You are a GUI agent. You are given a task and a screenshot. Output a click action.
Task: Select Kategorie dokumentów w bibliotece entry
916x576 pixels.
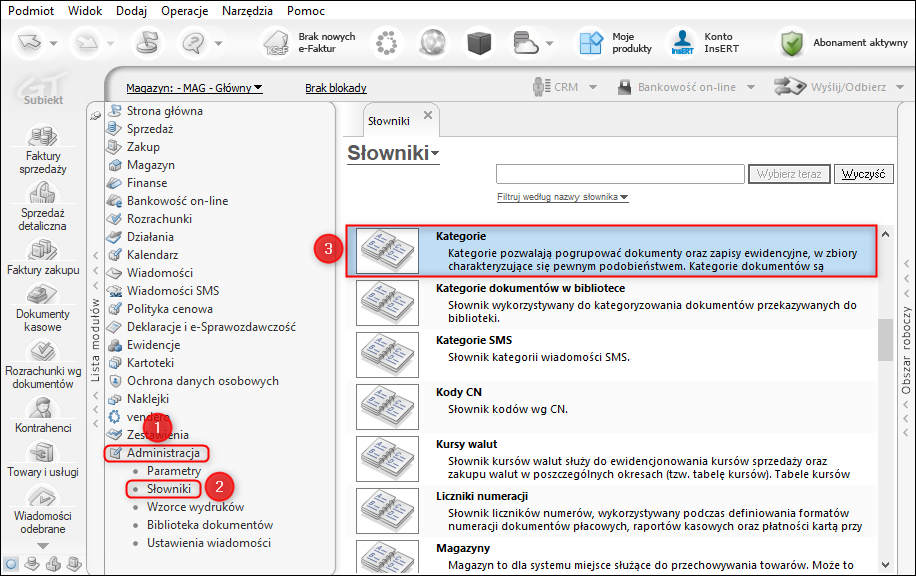point(611,303)
